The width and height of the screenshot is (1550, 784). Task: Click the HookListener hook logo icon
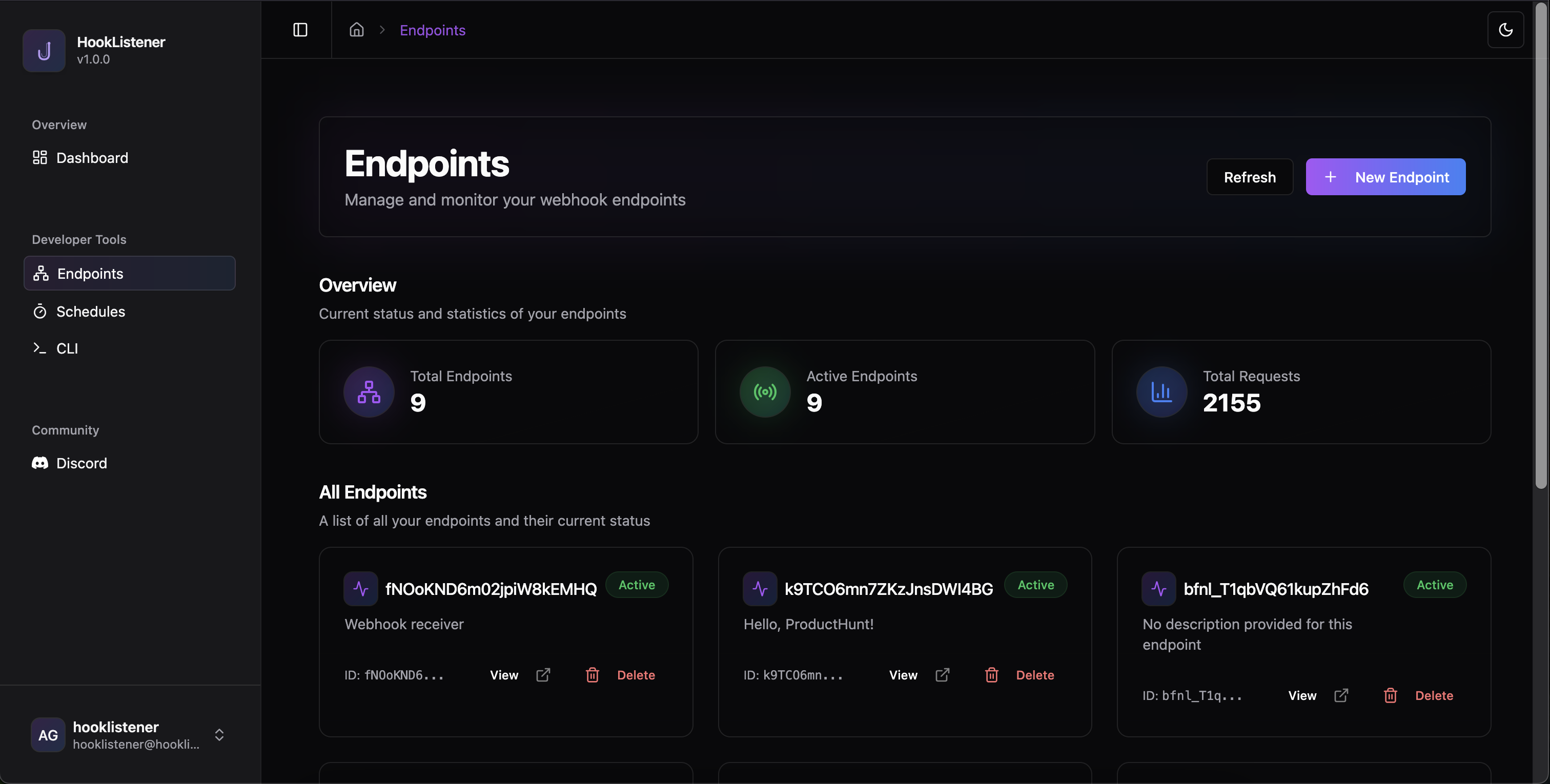click(44, 51)
